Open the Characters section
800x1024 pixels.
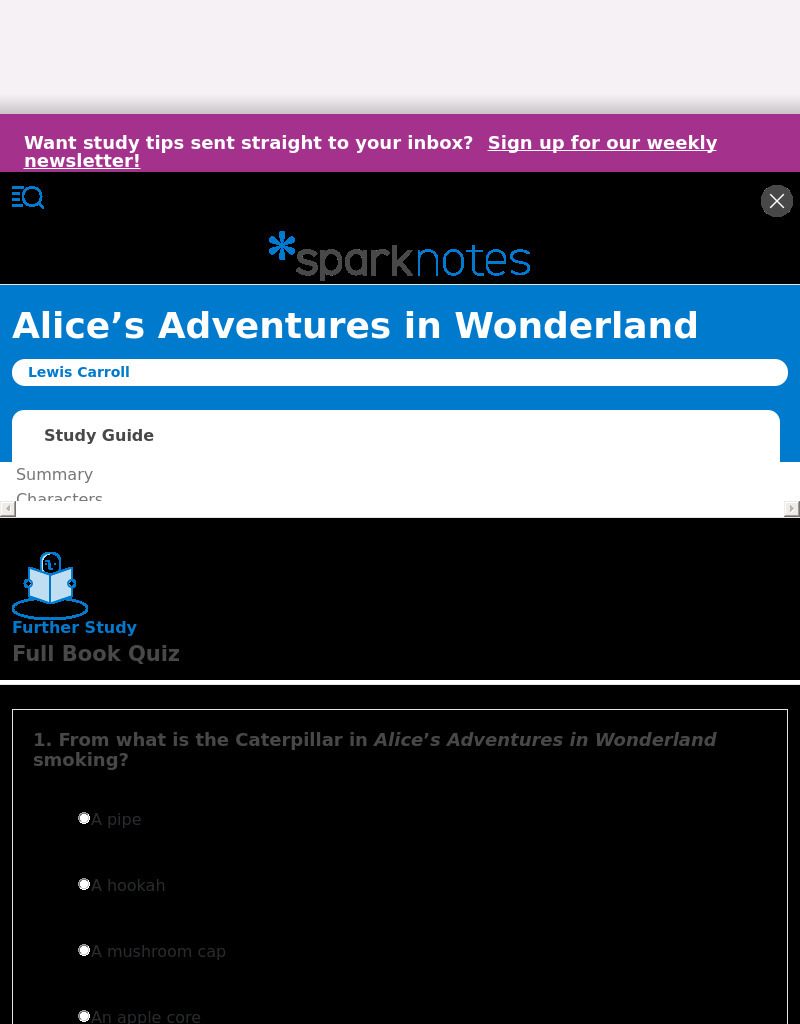[59, 498]
